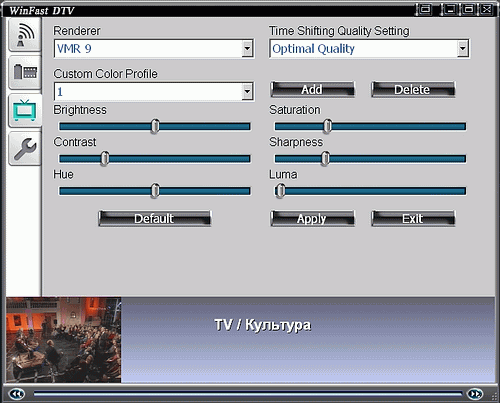This screenshot has height=403, width=500.
Task: Click the Brightness slider handle
Action: pyautogui.click(x=155, y=126)
